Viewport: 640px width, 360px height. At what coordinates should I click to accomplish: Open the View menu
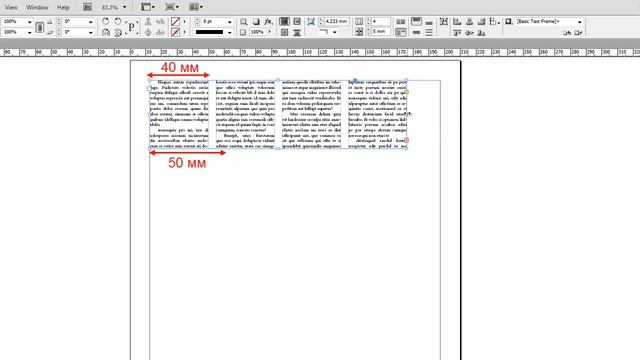pos(11,7)
